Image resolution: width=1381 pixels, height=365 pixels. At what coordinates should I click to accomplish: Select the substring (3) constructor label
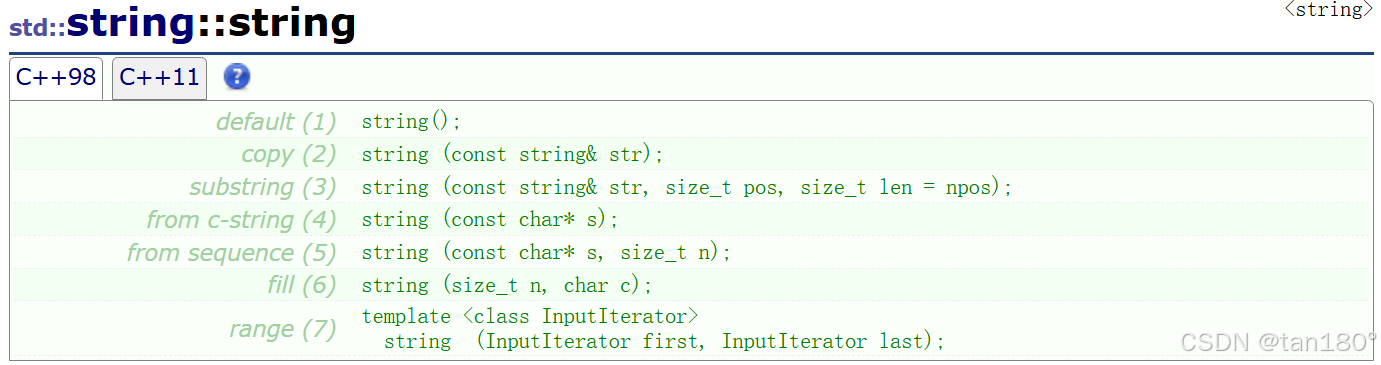(x=263, y=188)
